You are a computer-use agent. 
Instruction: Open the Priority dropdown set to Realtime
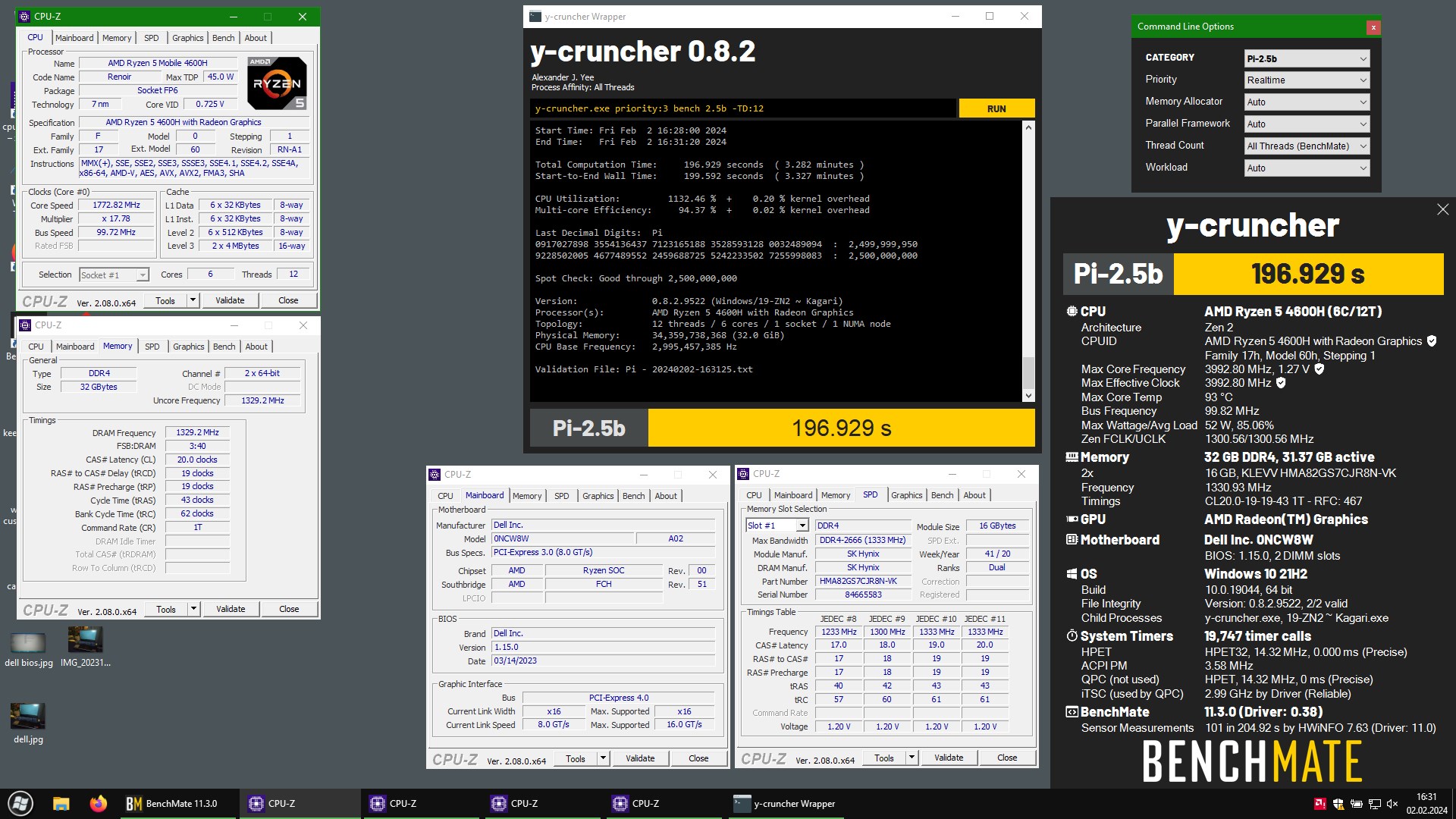[1307, 80]
